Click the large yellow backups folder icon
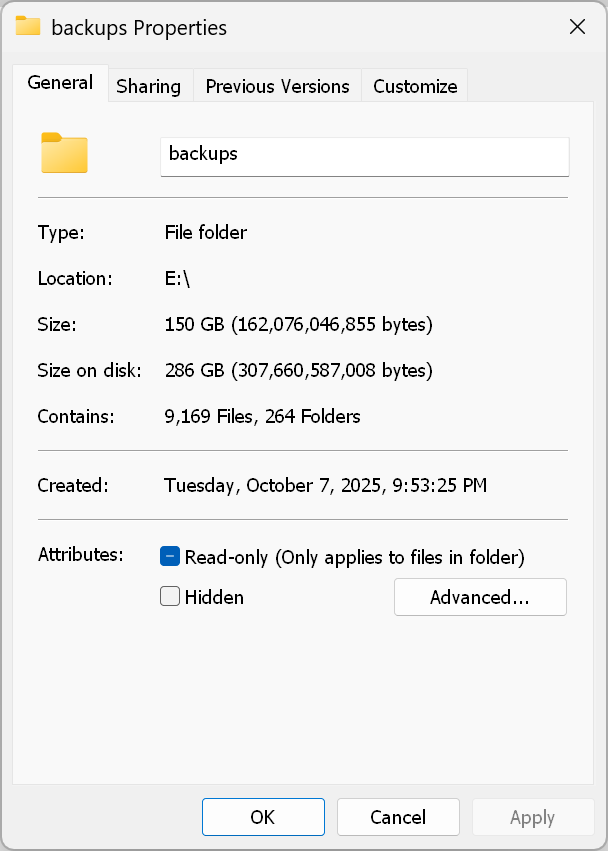The width and height of the screenshot is (608, 851). pyautogui.click(x=65, y=153)
